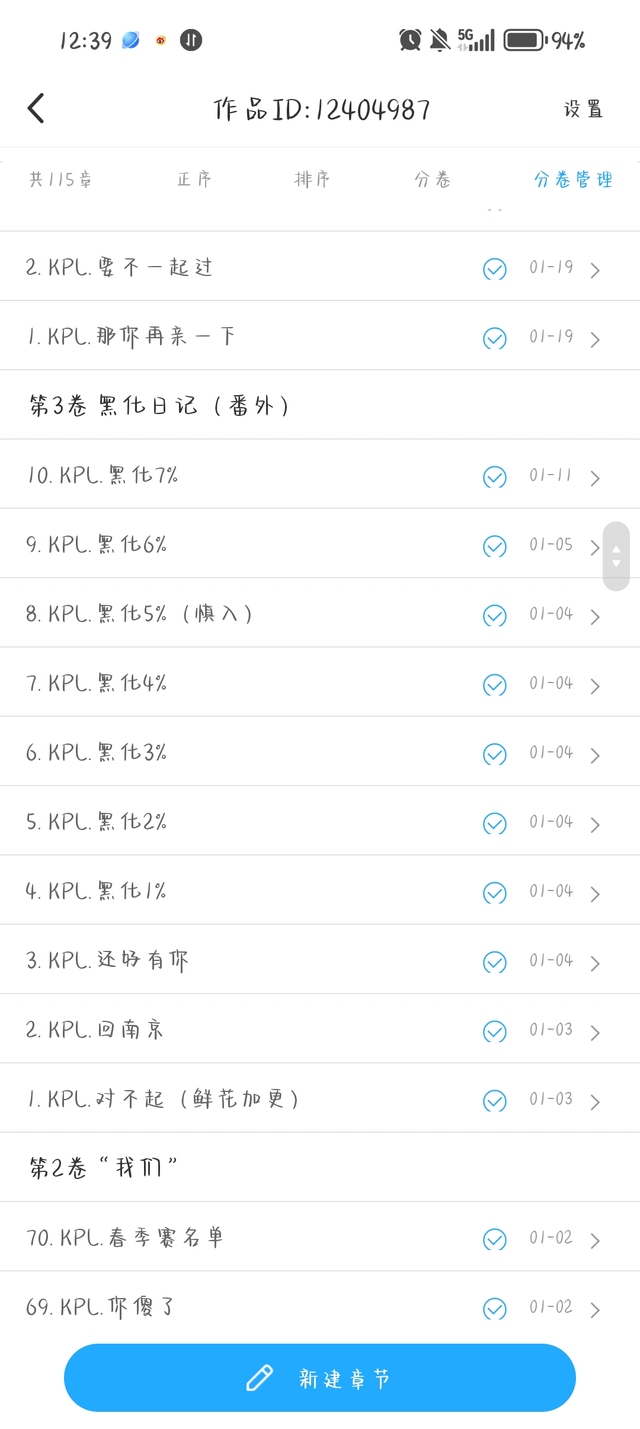The image size is (640, 1429).
Task: Tap the back arrow icon
Action: click(36, 108)
